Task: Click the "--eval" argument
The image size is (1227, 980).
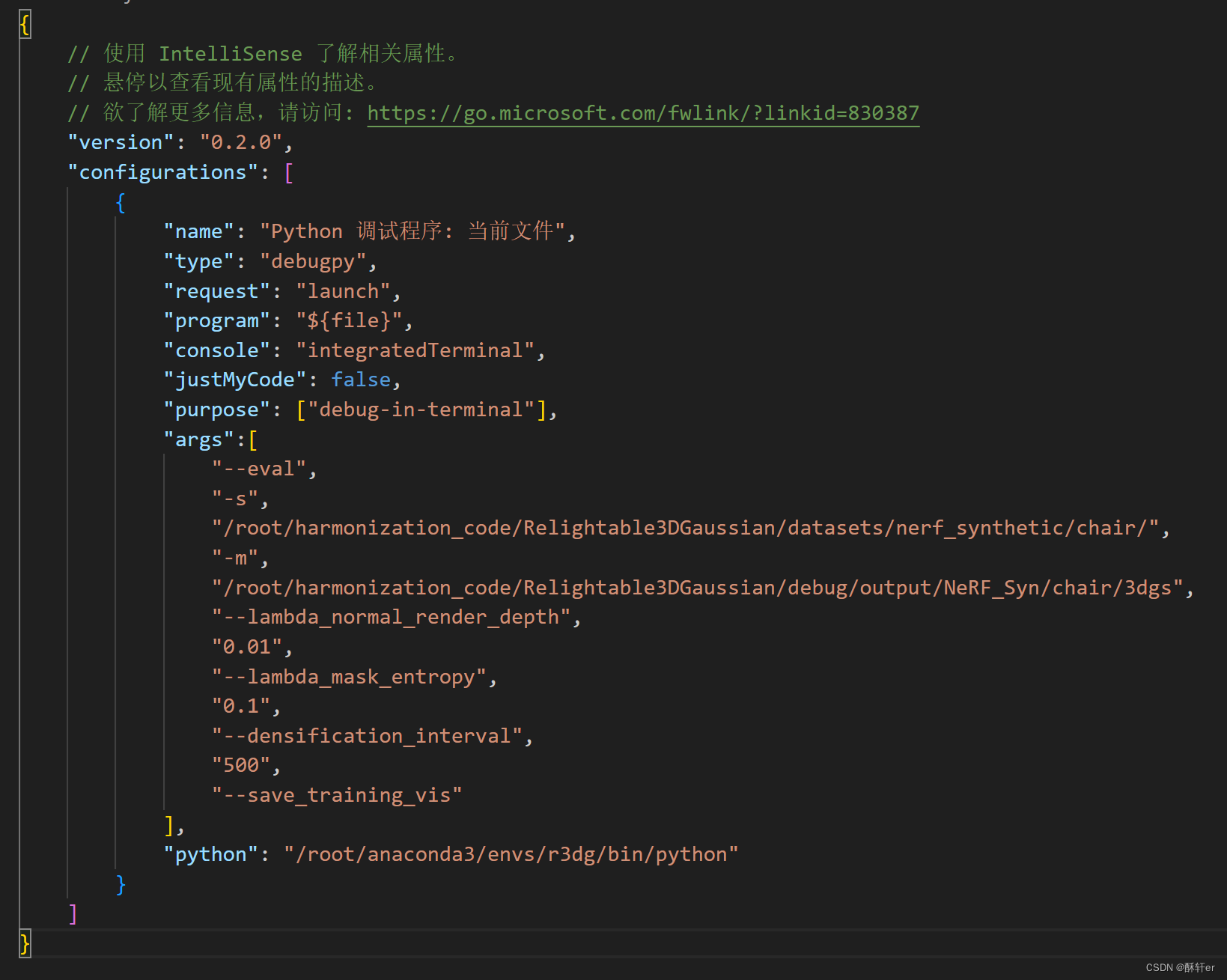Action: point(259,469)
